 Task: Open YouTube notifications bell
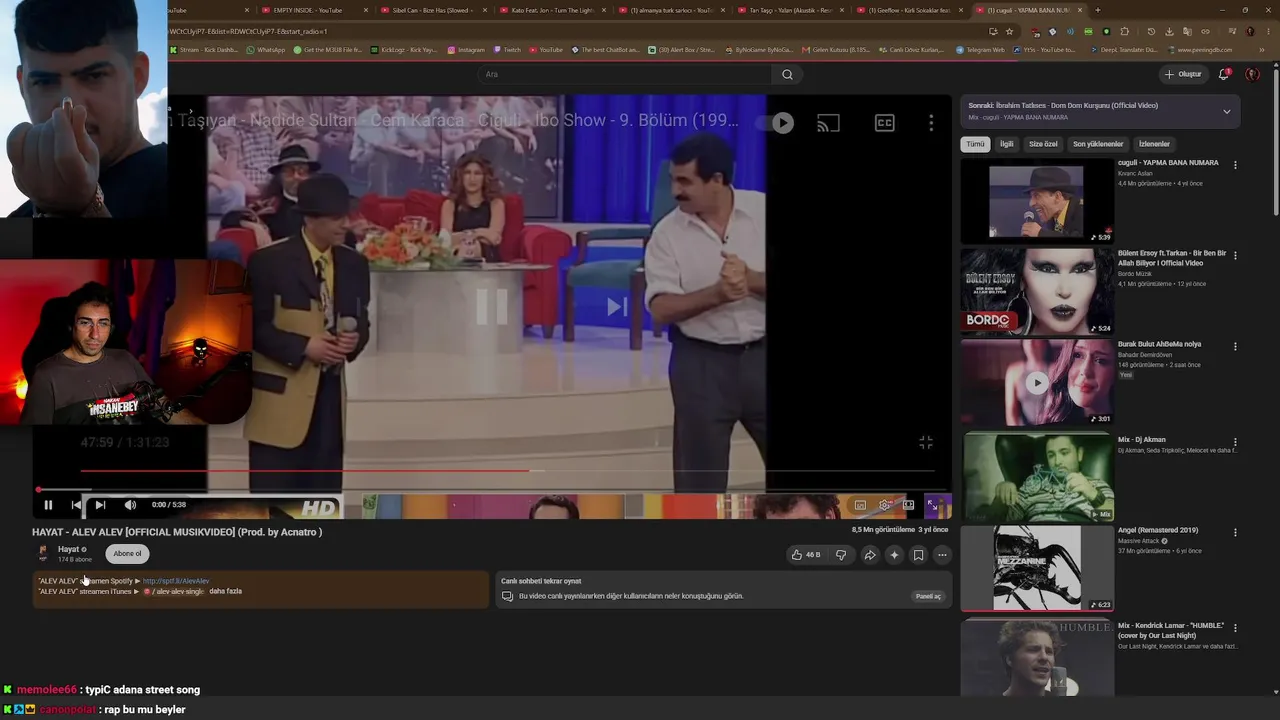pos(1224,74)
